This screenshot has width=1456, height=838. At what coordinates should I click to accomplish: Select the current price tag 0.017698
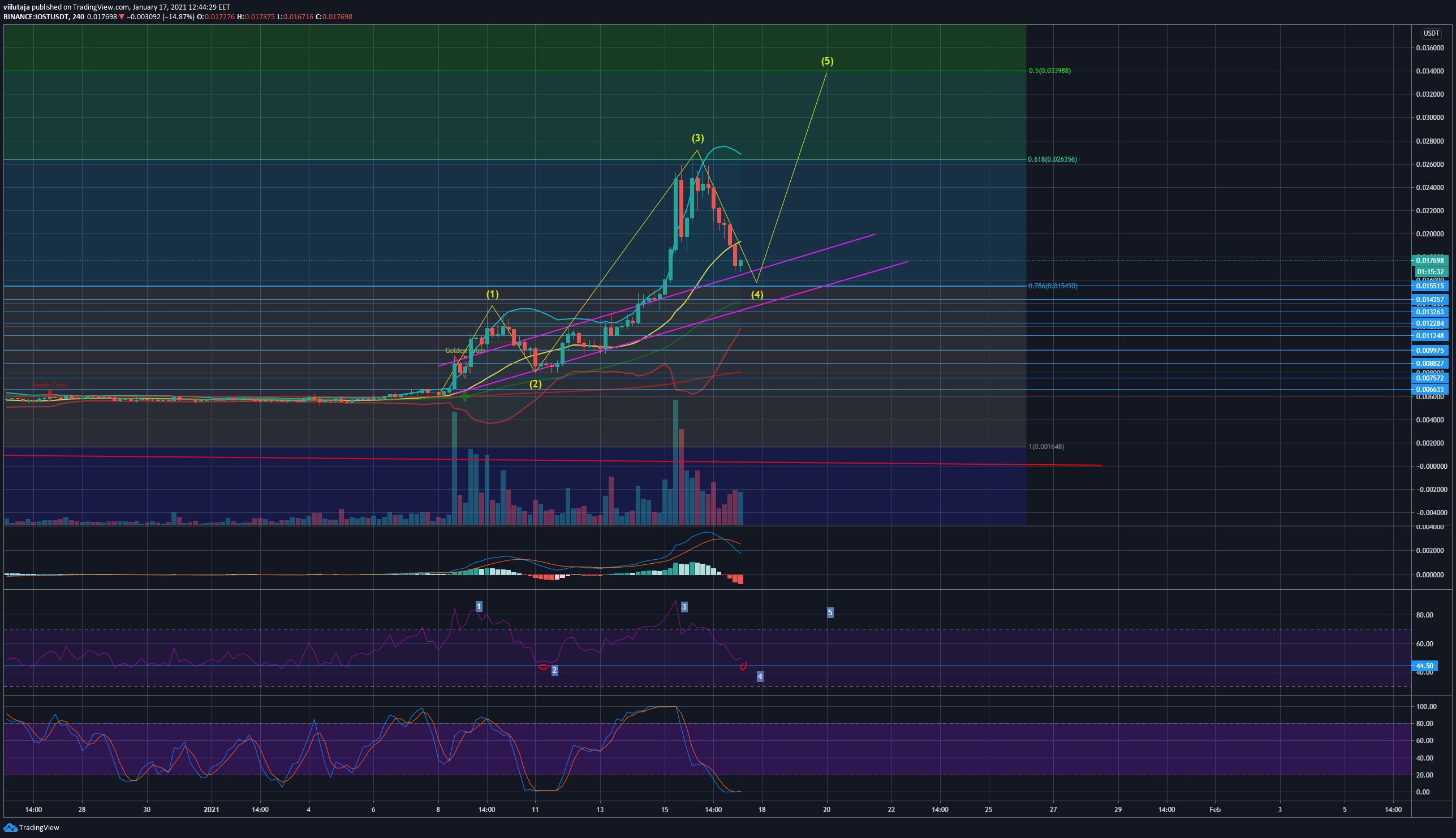[1430, 261]
